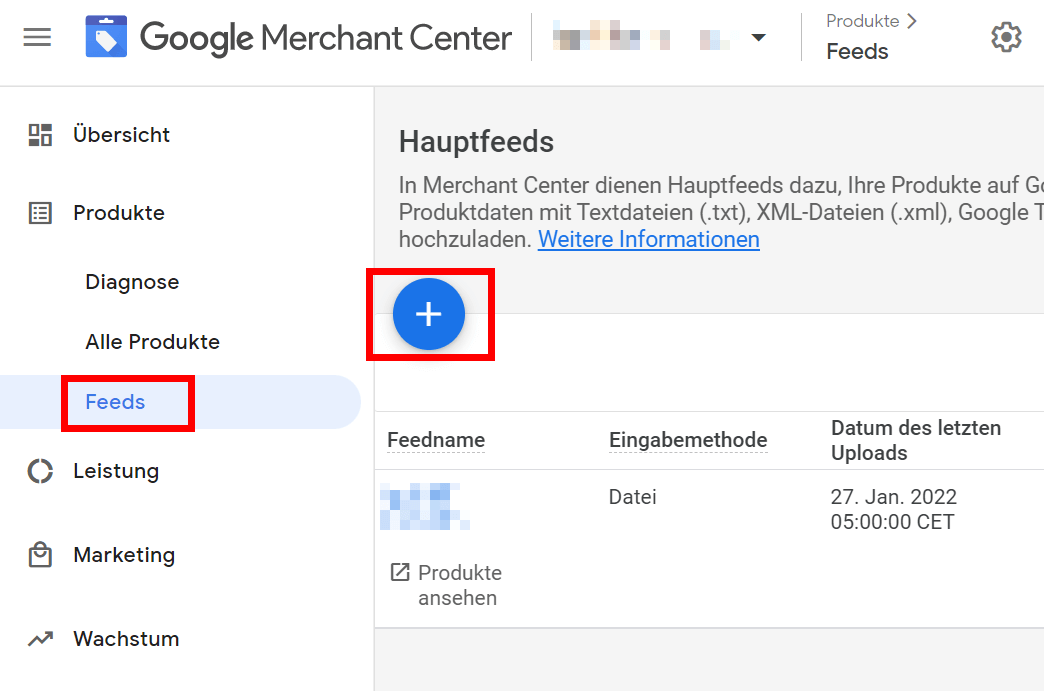Click Datum des letzten Uploads header
Viewport: 1044px width, 691px height.
(x=915, y=440)
